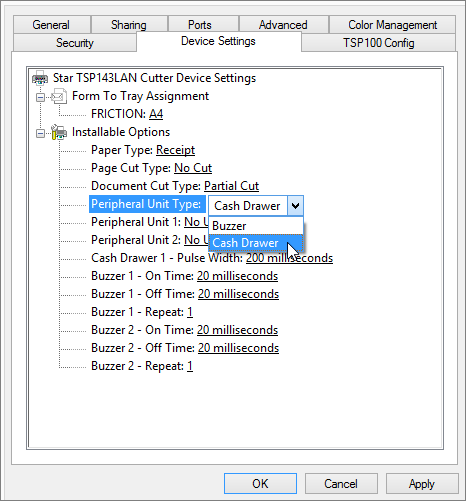Click the Peripheral Unit Type dropdown arrow
This screenshot has height=501, width=466.
[295, 206]
